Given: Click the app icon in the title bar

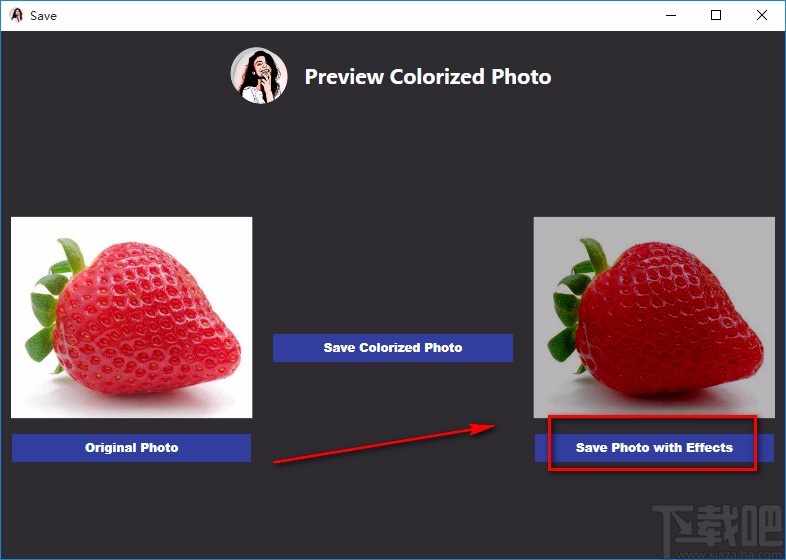Looking at the screenshot, I should [16, 15].
